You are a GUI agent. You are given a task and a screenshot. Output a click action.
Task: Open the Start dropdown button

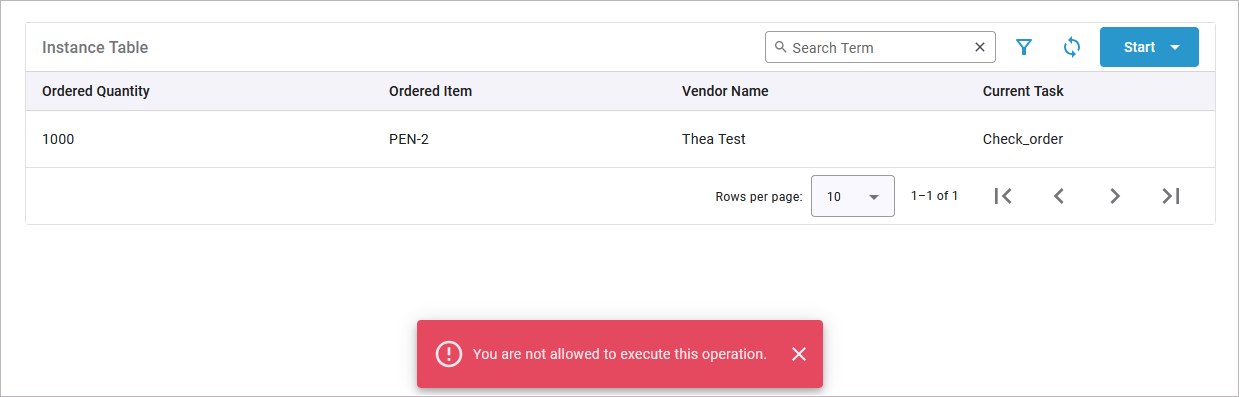tap(1149, 47)
